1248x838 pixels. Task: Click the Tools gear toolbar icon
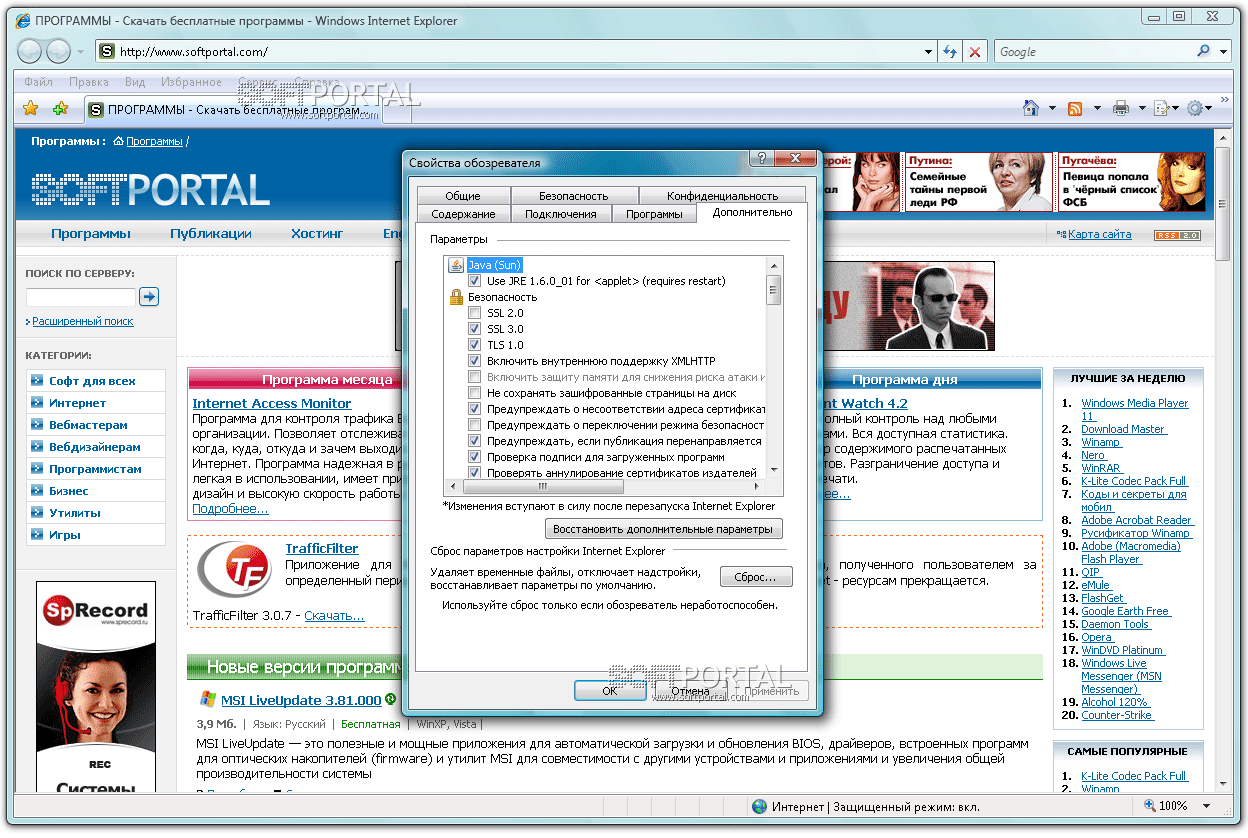(1195, 108)
